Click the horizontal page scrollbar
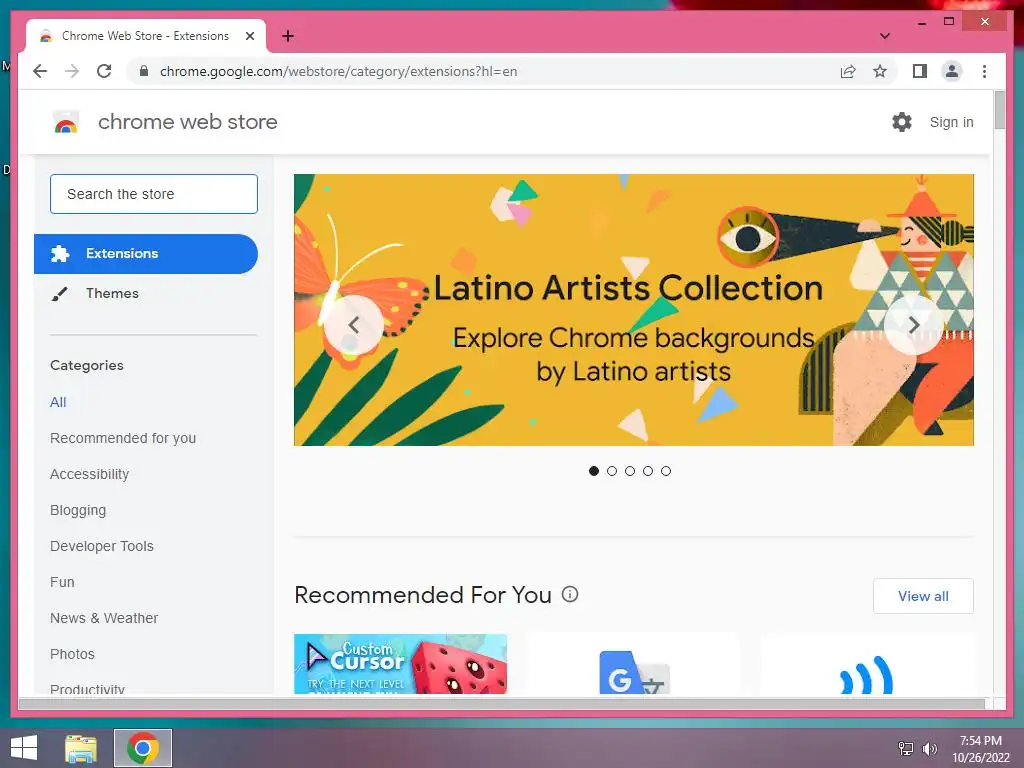 point(502,703)
